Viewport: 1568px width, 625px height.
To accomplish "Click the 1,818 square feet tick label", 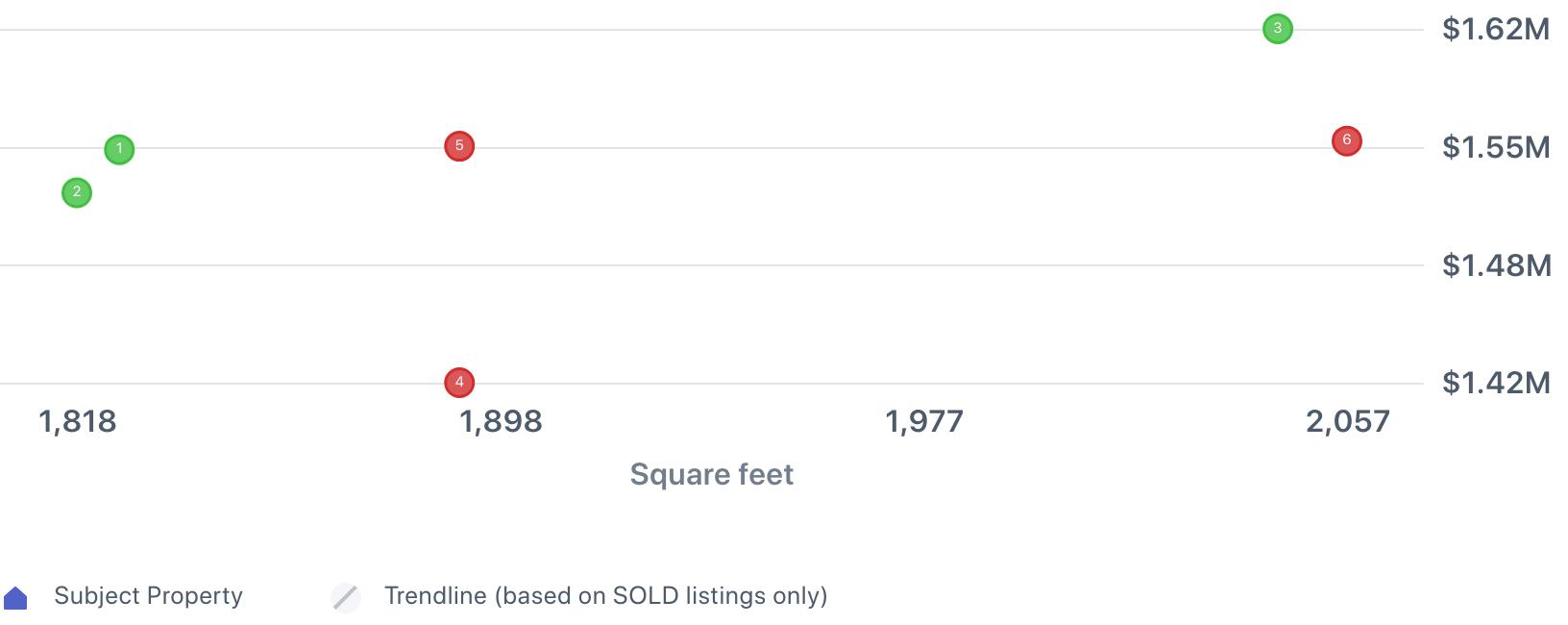I will coord(78,421).
